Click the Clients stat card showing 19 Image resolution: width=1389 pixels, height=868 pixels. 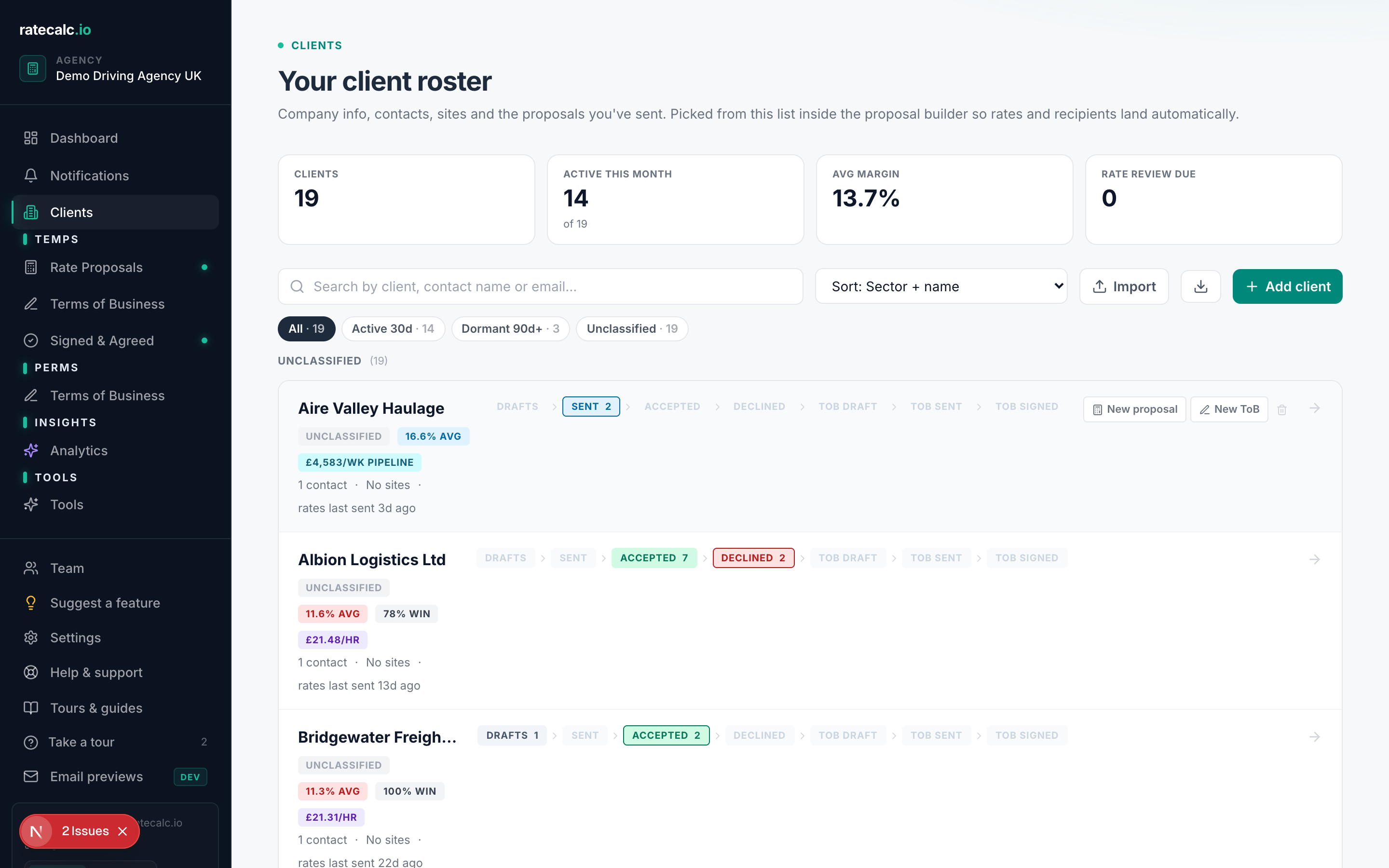tap(407, 200)
